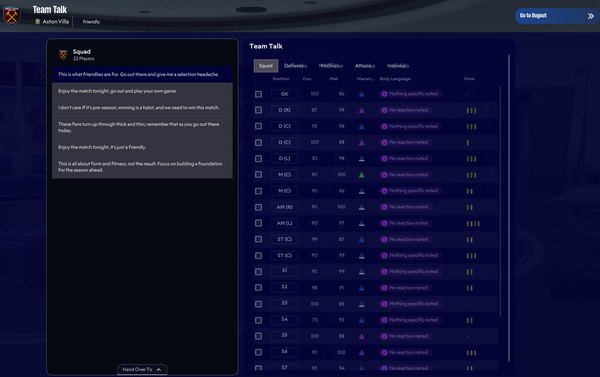Image resolution: width=600 pixels, height=377 pixels.
Task: Click the S2 row body language face icon
Action: coord(385,288)
